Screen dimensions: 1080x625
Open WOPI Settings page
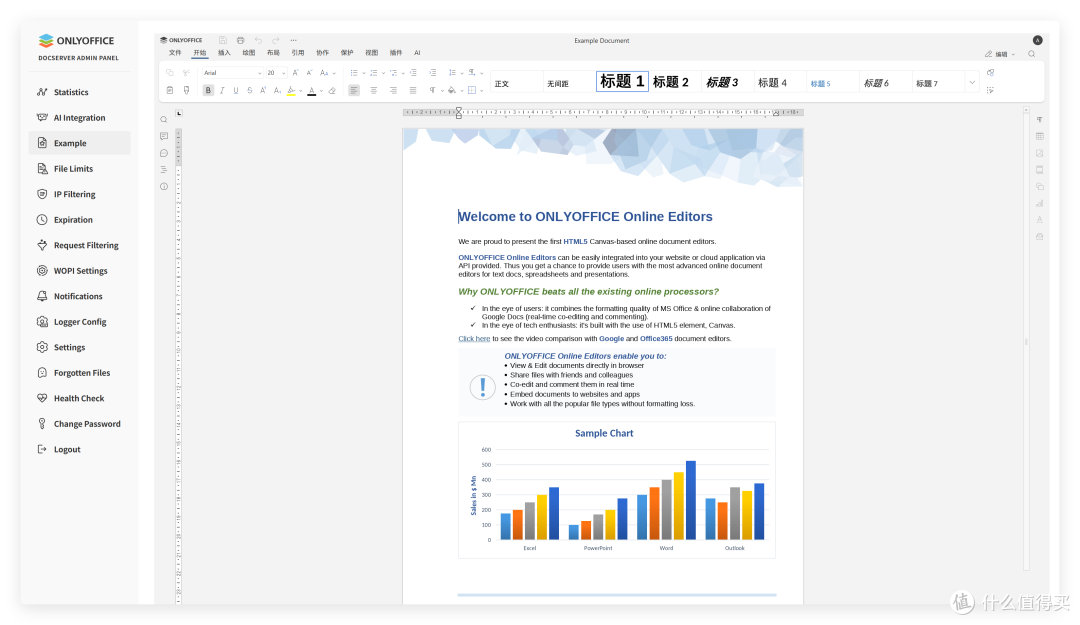coord(79,271)
